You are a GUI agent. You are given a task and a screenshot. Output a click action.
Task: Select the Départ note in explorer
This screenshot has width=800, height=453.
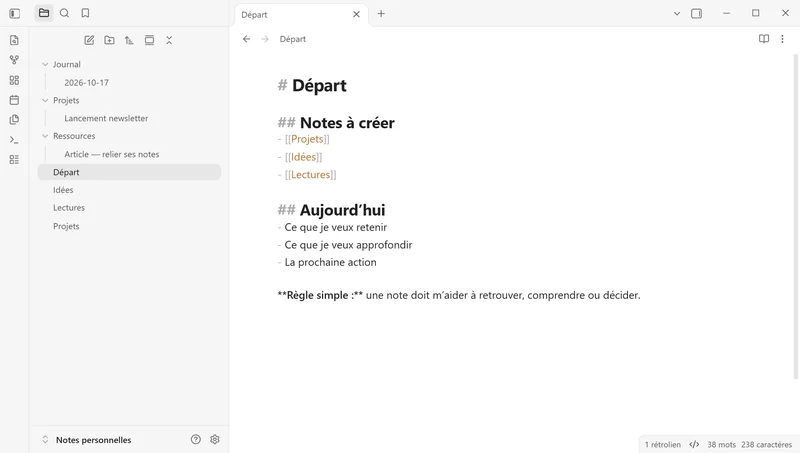point(129,172)
